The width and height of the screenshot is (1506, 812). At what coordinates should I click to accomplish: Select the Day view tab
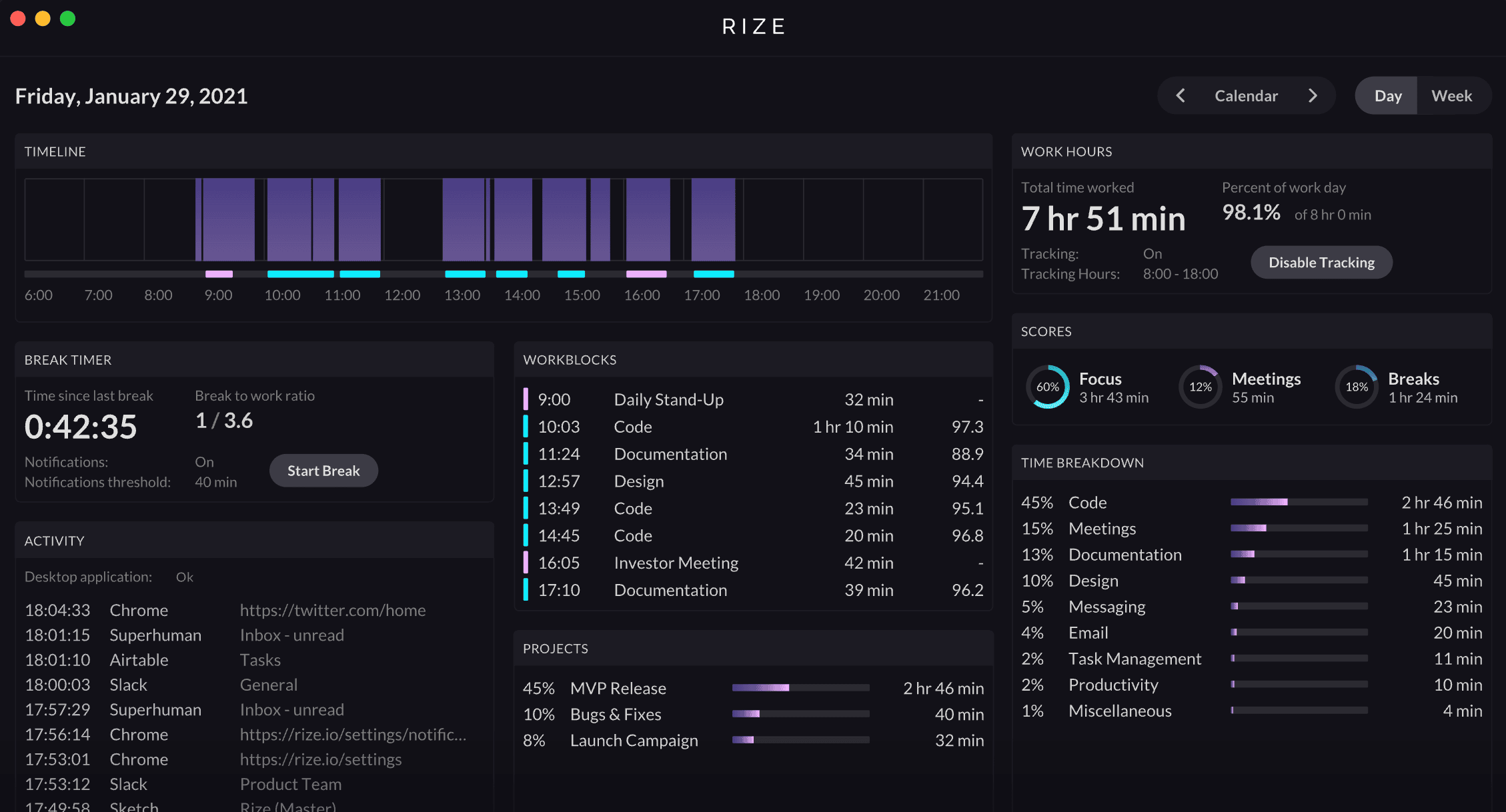tap(1387, 95)
